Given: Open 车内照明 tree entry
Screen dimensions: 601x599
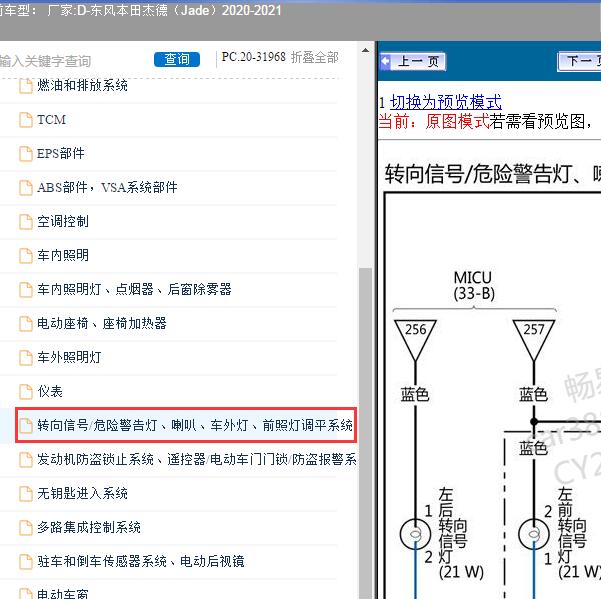Looking at the screenshot, I should (x=63, y=255).
